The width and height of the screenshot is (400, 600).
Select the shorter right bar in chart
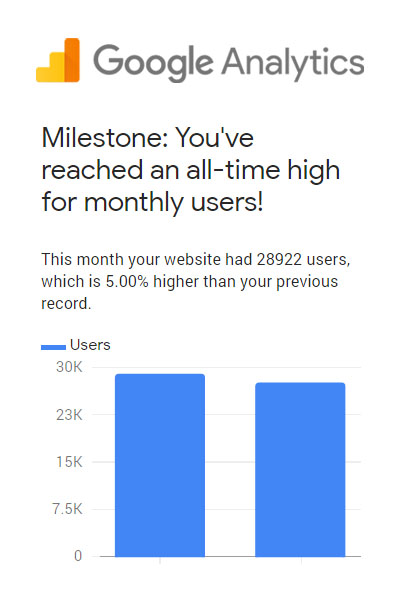pos(300,470)
